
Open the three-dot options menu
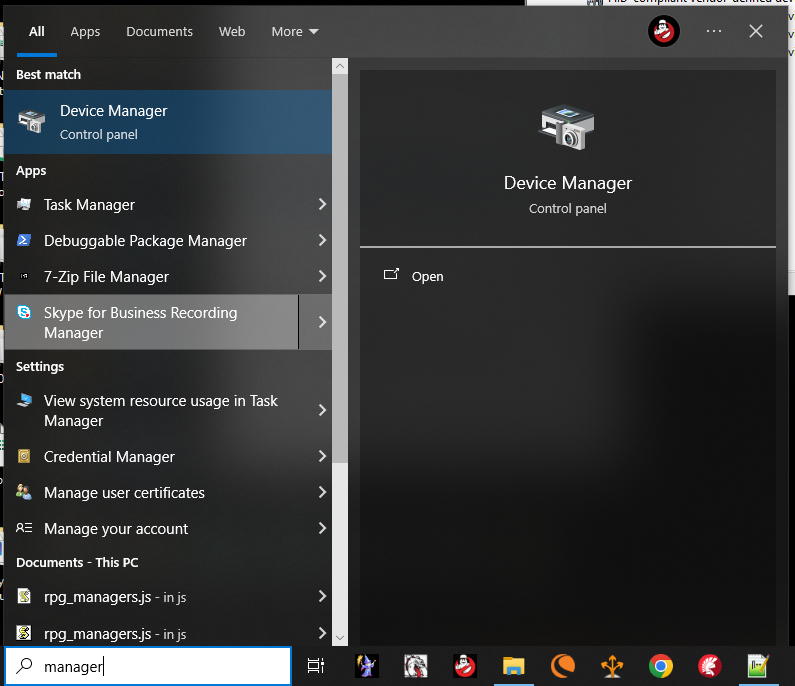point(713,31)
